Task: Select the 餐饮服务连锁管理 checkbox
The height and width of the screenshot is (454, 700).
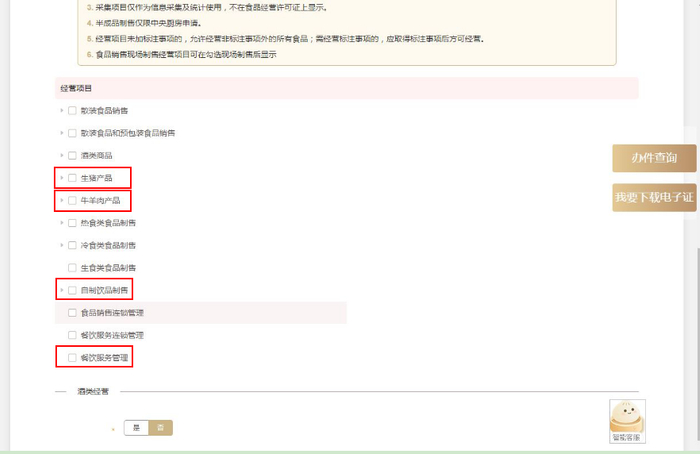Action: pos(72,335)
